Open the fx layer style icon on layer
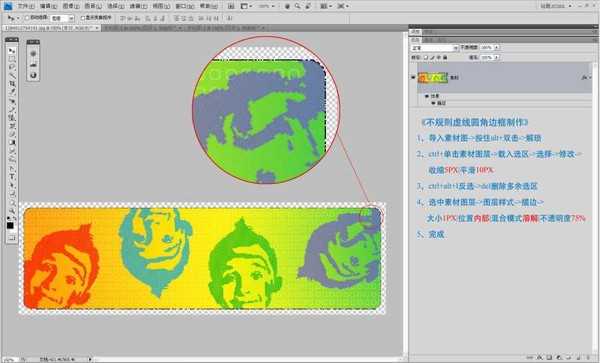The image size is (600, 363). coord(585,77)
